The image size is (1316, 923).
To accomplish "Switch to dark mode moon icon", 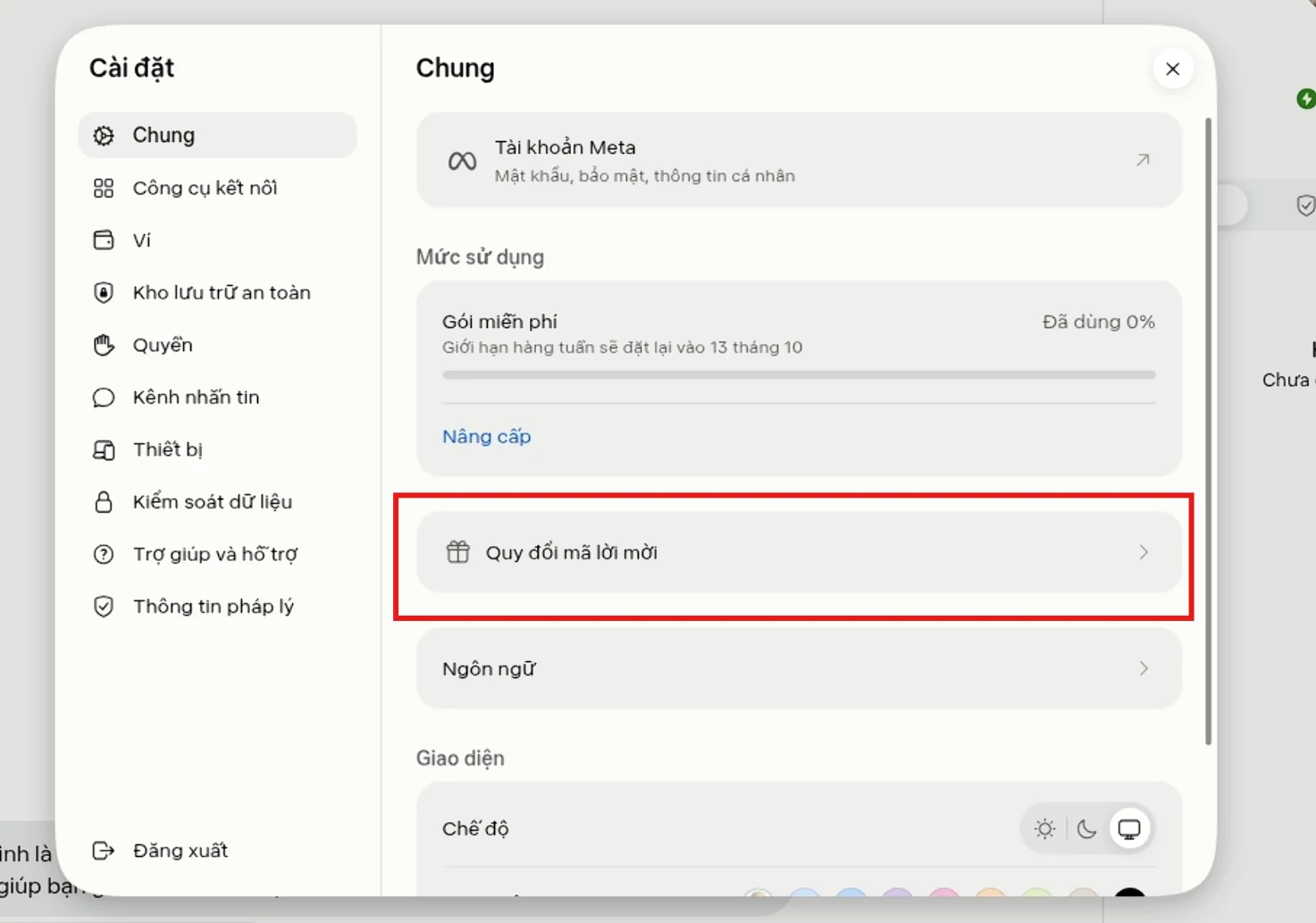I will pos(1086,829).
